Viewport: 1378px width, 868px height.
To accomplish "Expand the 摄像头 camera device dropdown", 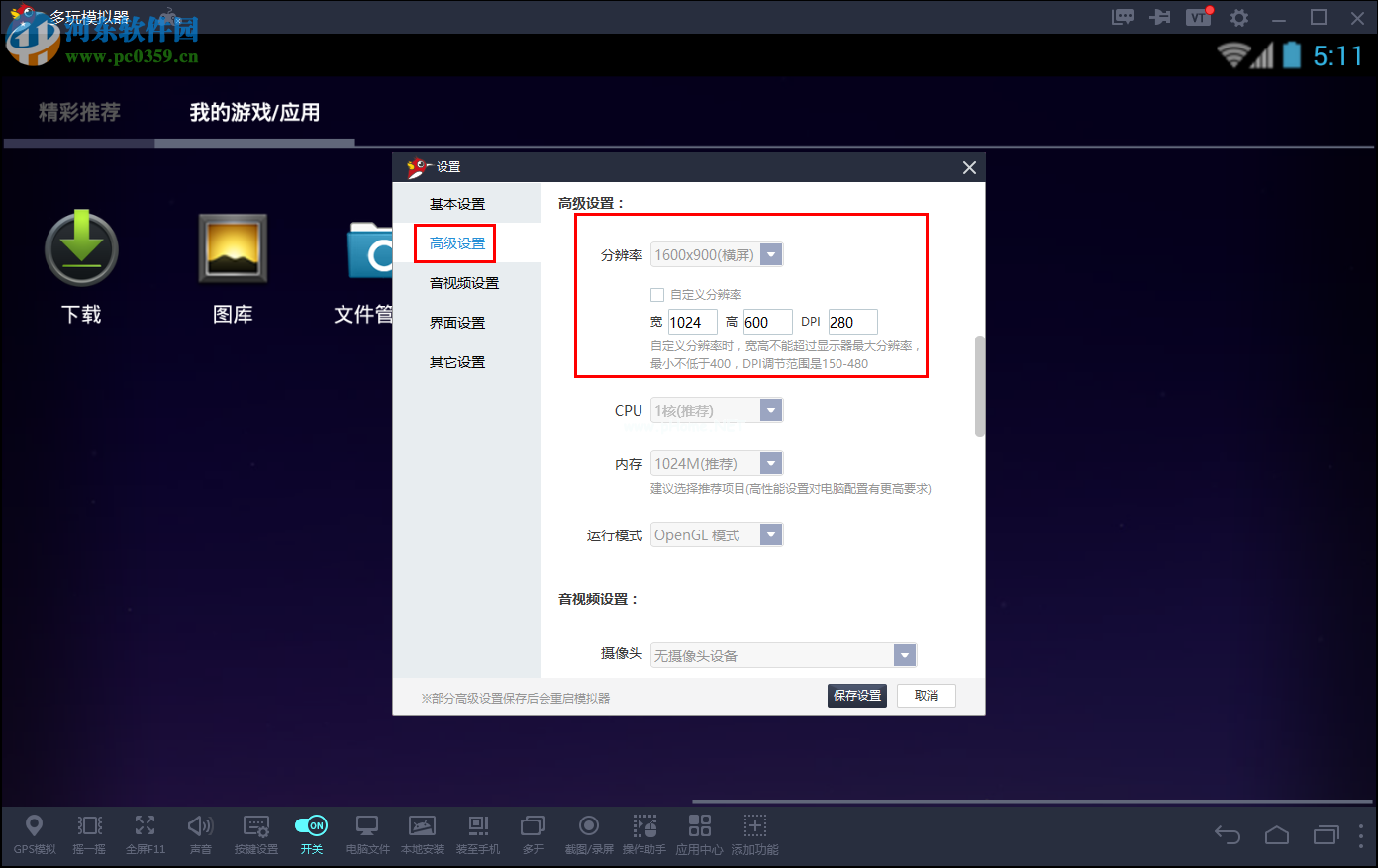I will pos(905,655).
